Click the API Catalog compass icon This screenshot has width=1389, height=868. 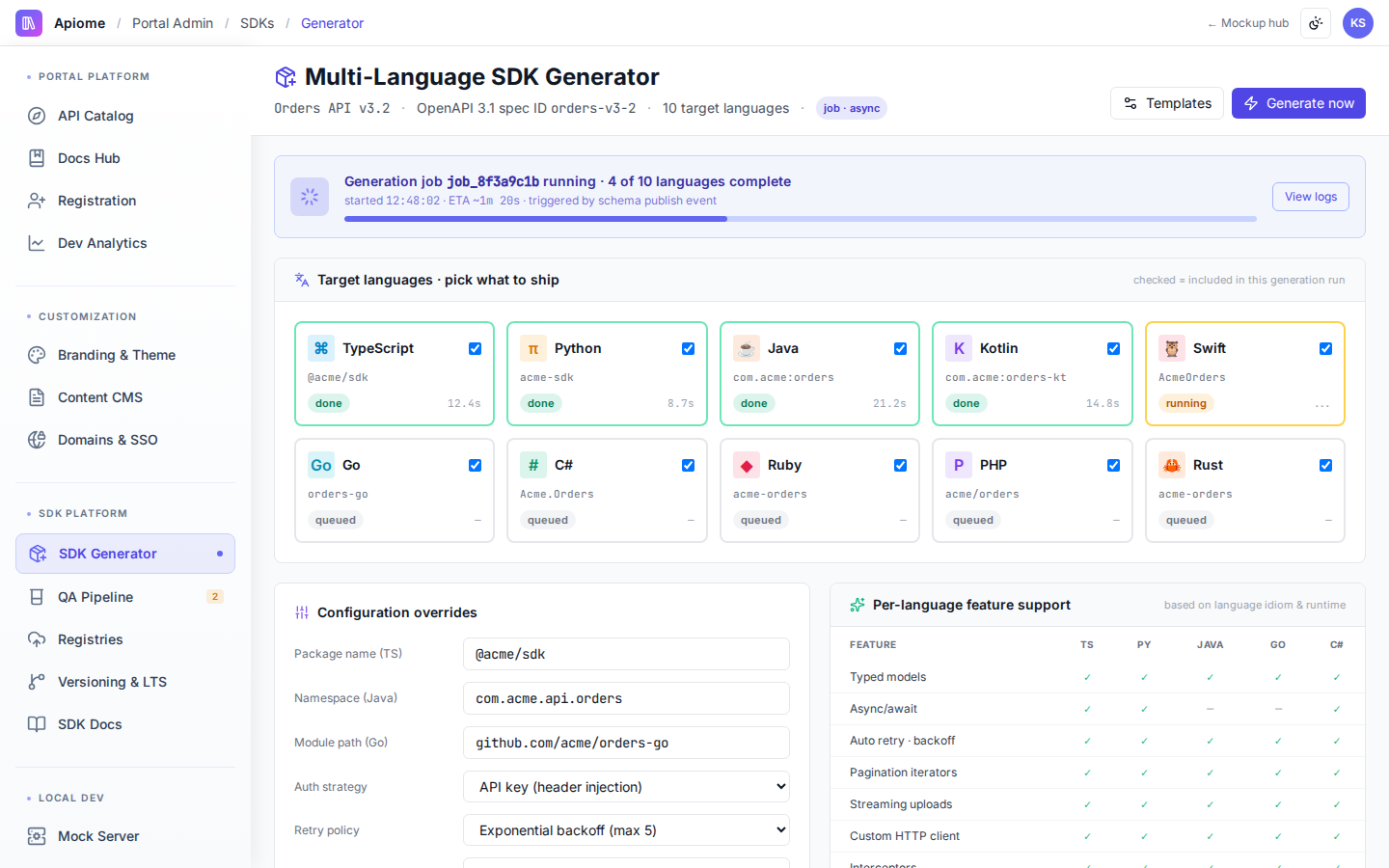coord(37,116)
